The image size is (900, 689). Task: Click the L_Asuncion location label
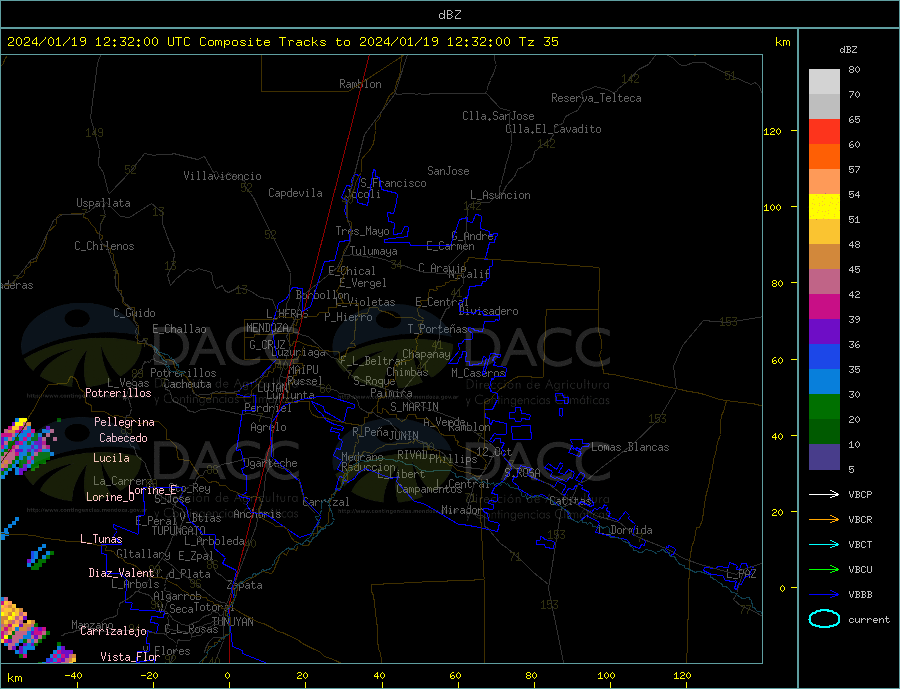pos(500,195)
